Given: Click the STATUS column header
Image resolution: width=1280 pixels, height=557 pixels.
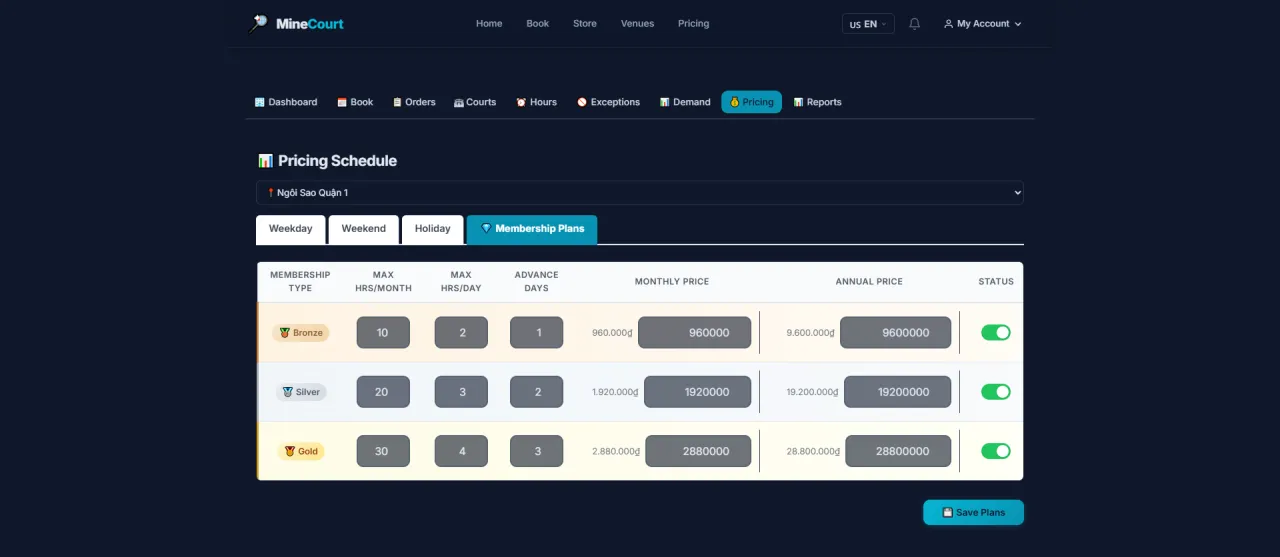Looking at the screenshot, I should (x=996, y=282).
